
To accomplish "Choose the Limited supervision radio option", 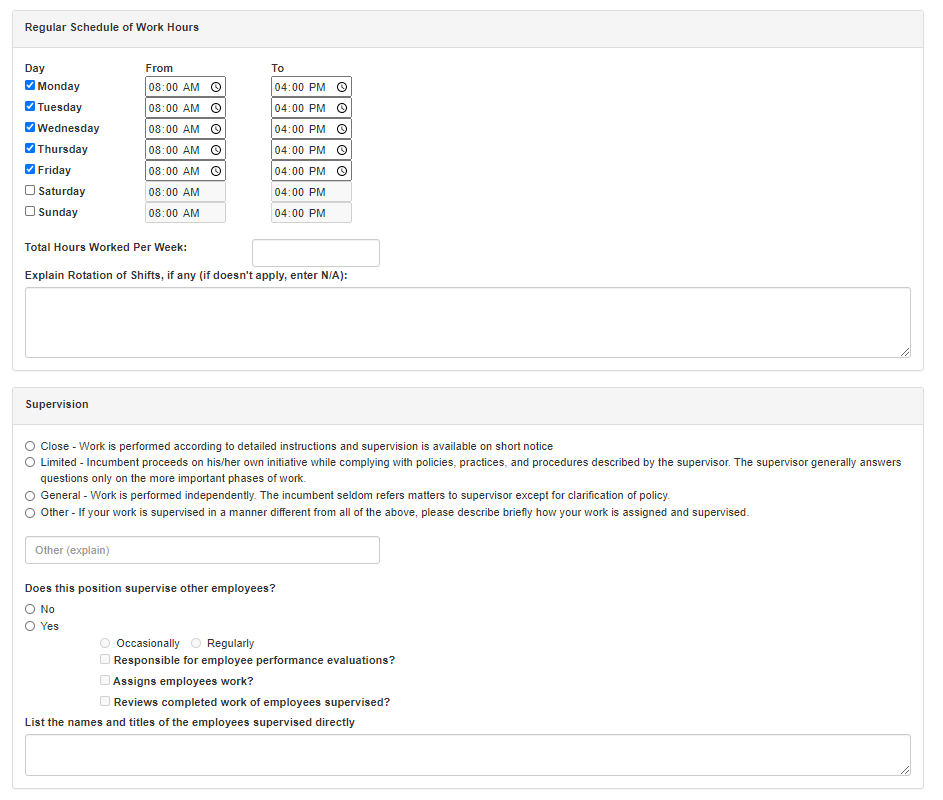I will pyautogui.click(x=30, y=462).
